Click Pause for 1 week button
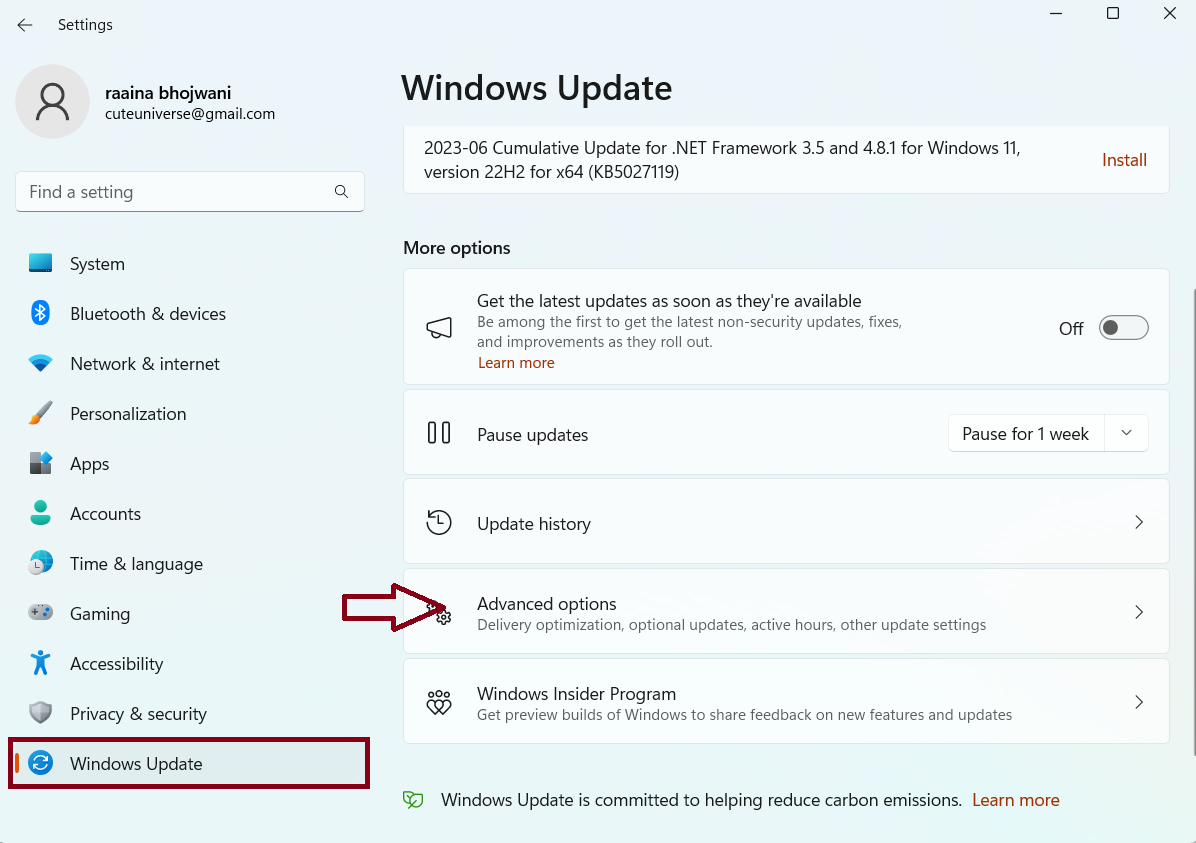 click(x=1025, y=433)
